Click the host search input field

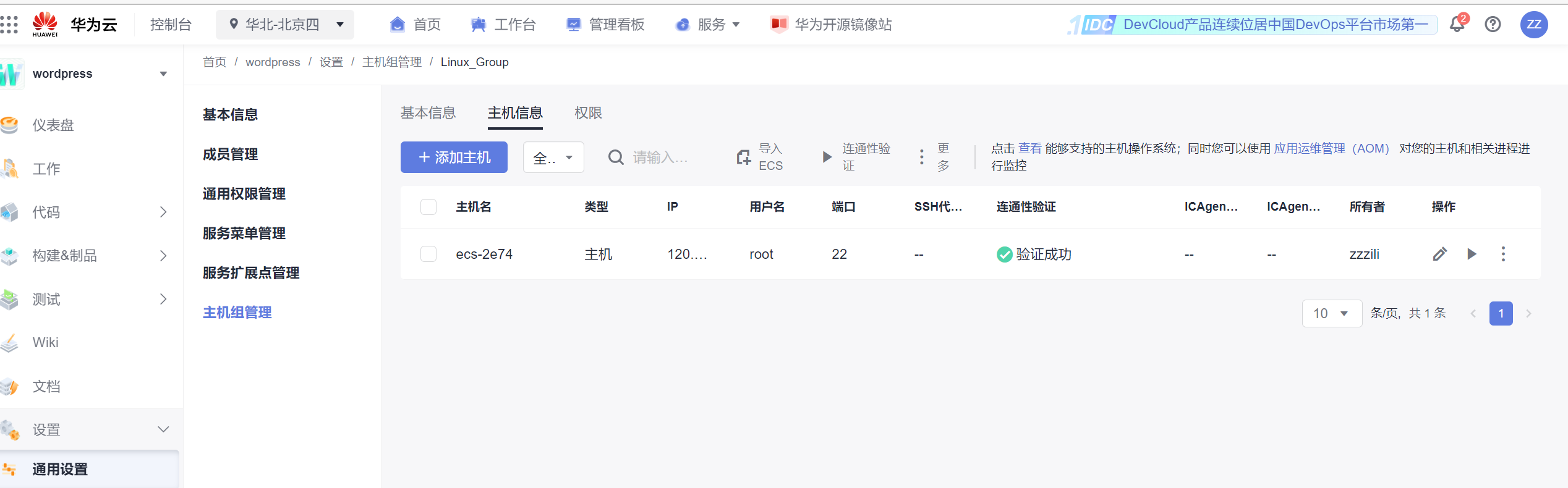[662, 158]
